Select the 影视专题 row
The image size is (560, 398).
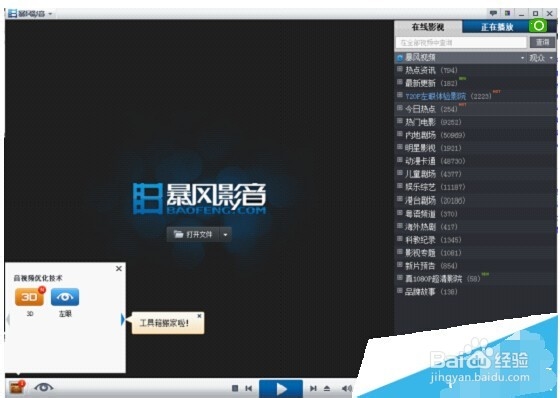tap(475, 253)
